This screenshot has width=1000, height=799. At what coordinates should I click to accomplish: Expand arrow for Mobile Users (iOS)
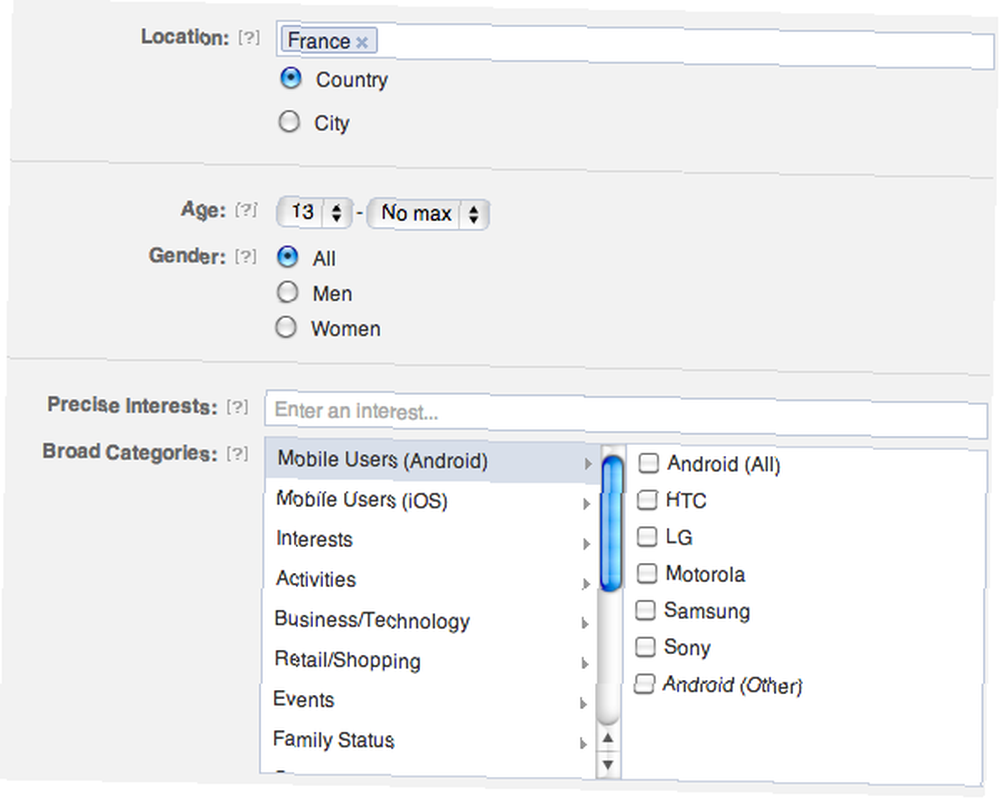[587, 504]
